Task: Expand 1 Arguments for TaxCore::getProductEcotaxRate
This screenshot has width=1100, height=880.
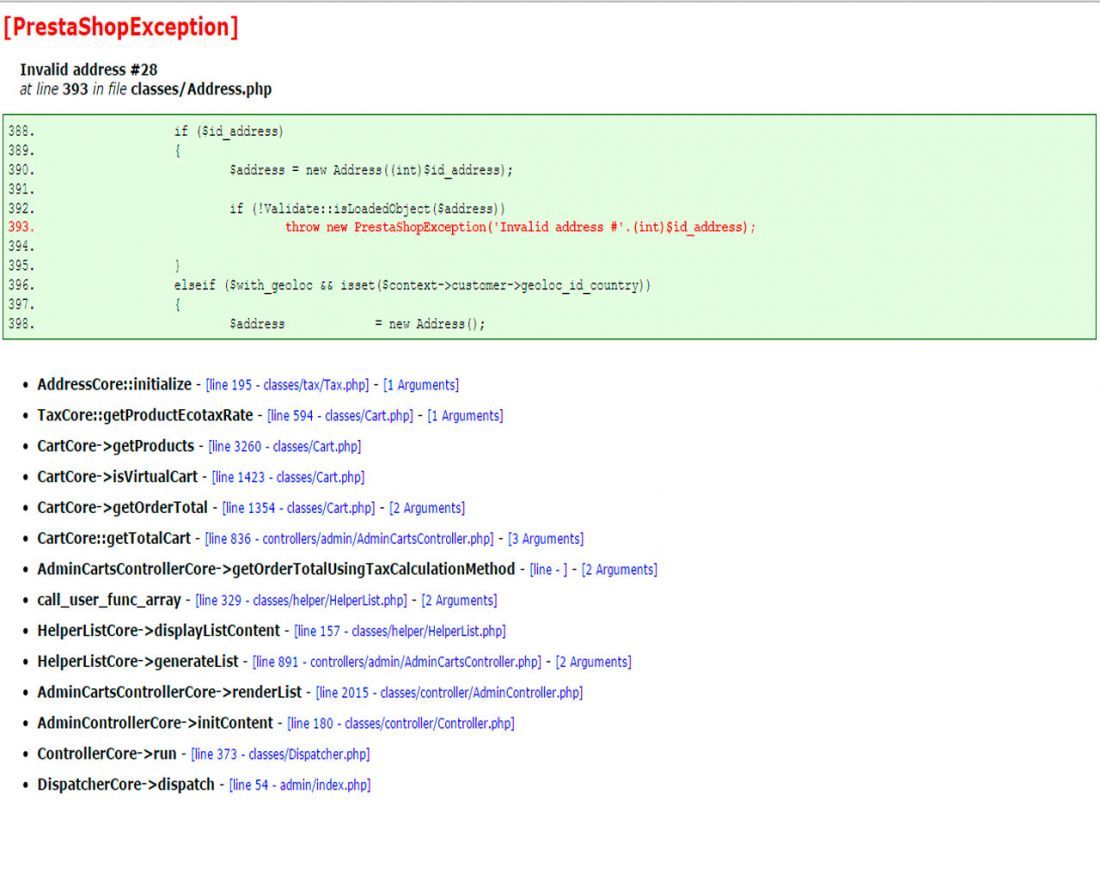Action: 465,416
